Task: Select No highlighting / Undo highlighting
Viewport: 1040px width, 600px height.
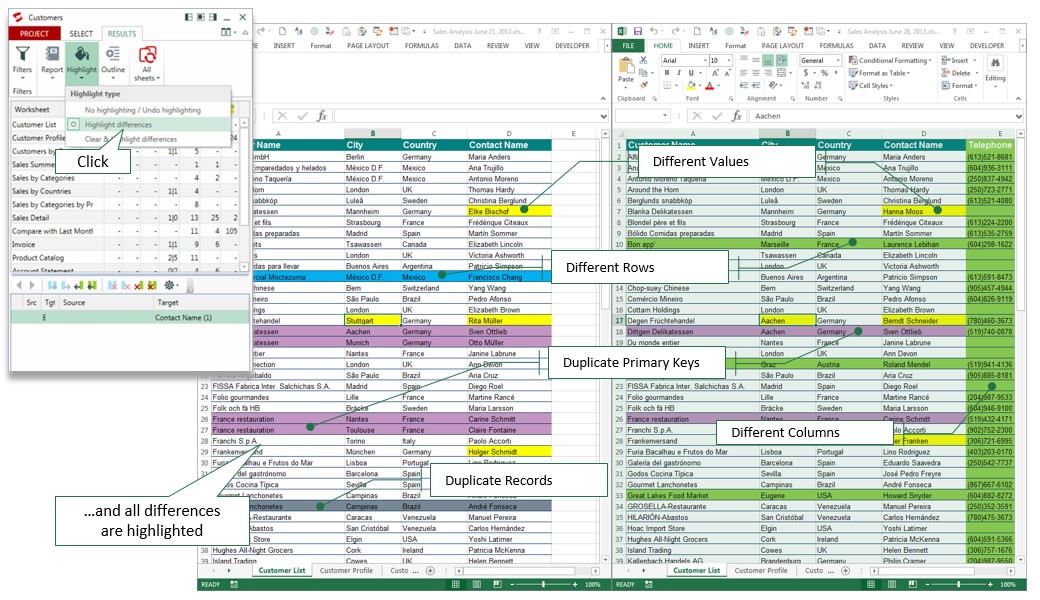Action: point(143,110)
